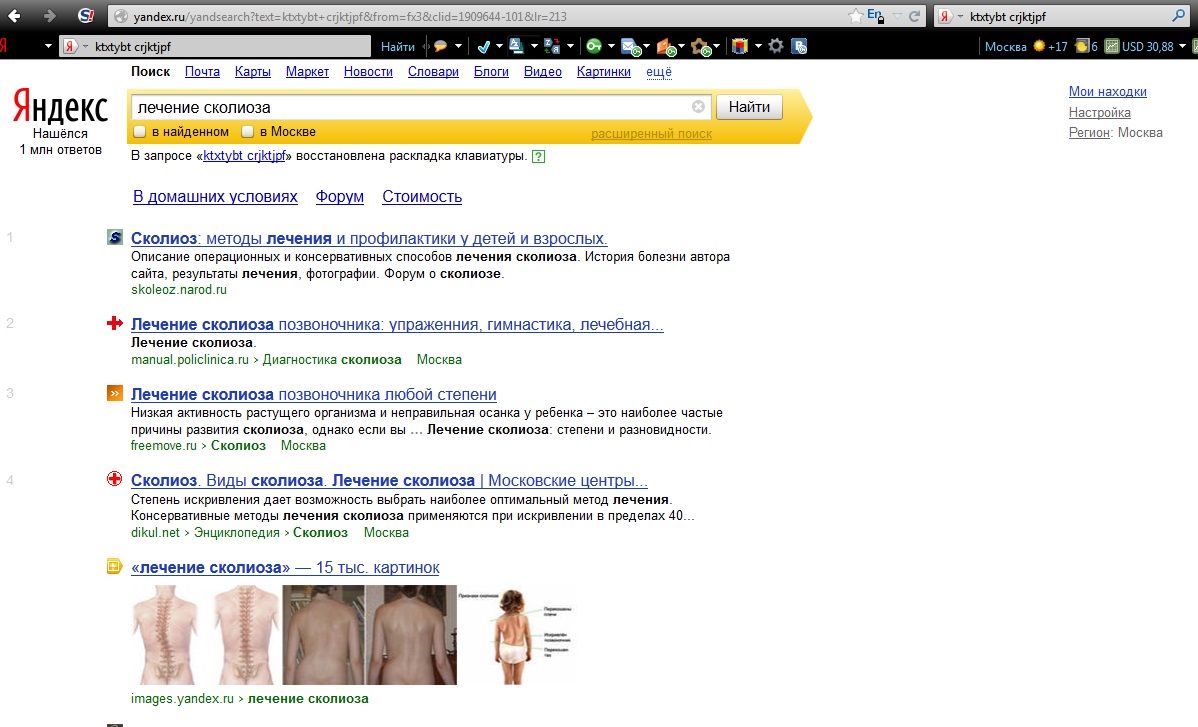Open result 'Лечение сколиоза позвоночника любой степени'
Screen dimensions: 1198x727
click(313, 395)
